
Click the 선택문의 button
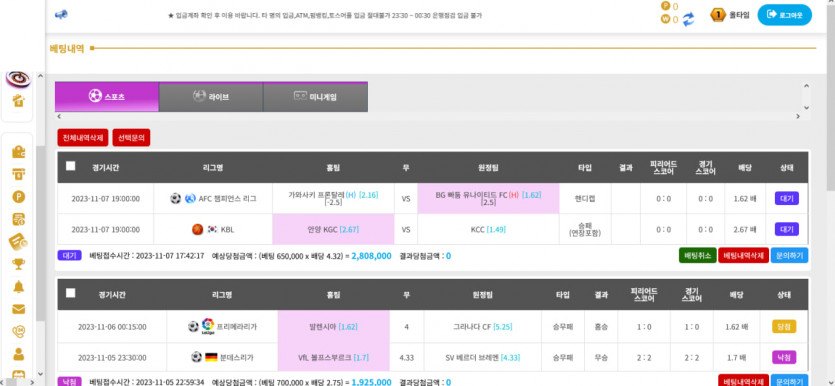132,137
